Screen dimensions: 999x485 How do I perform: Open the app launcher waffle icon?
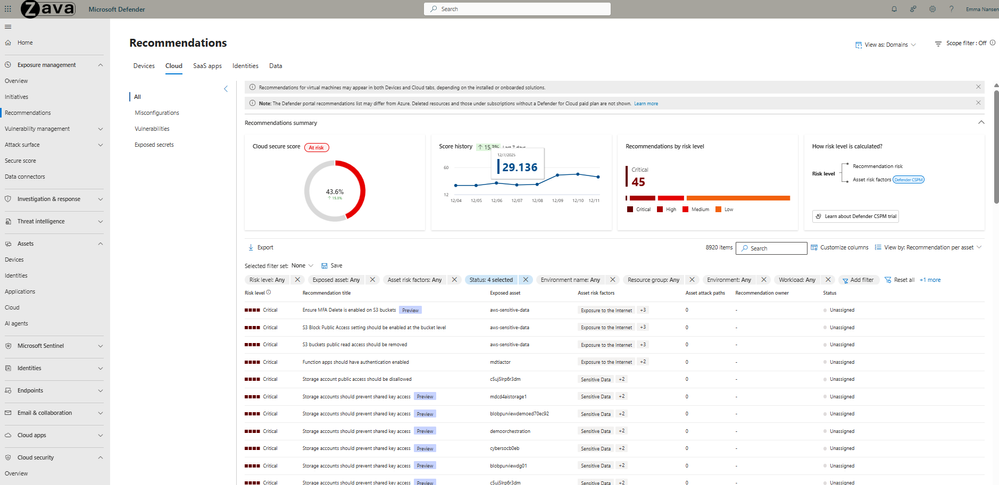pos(8,9)
